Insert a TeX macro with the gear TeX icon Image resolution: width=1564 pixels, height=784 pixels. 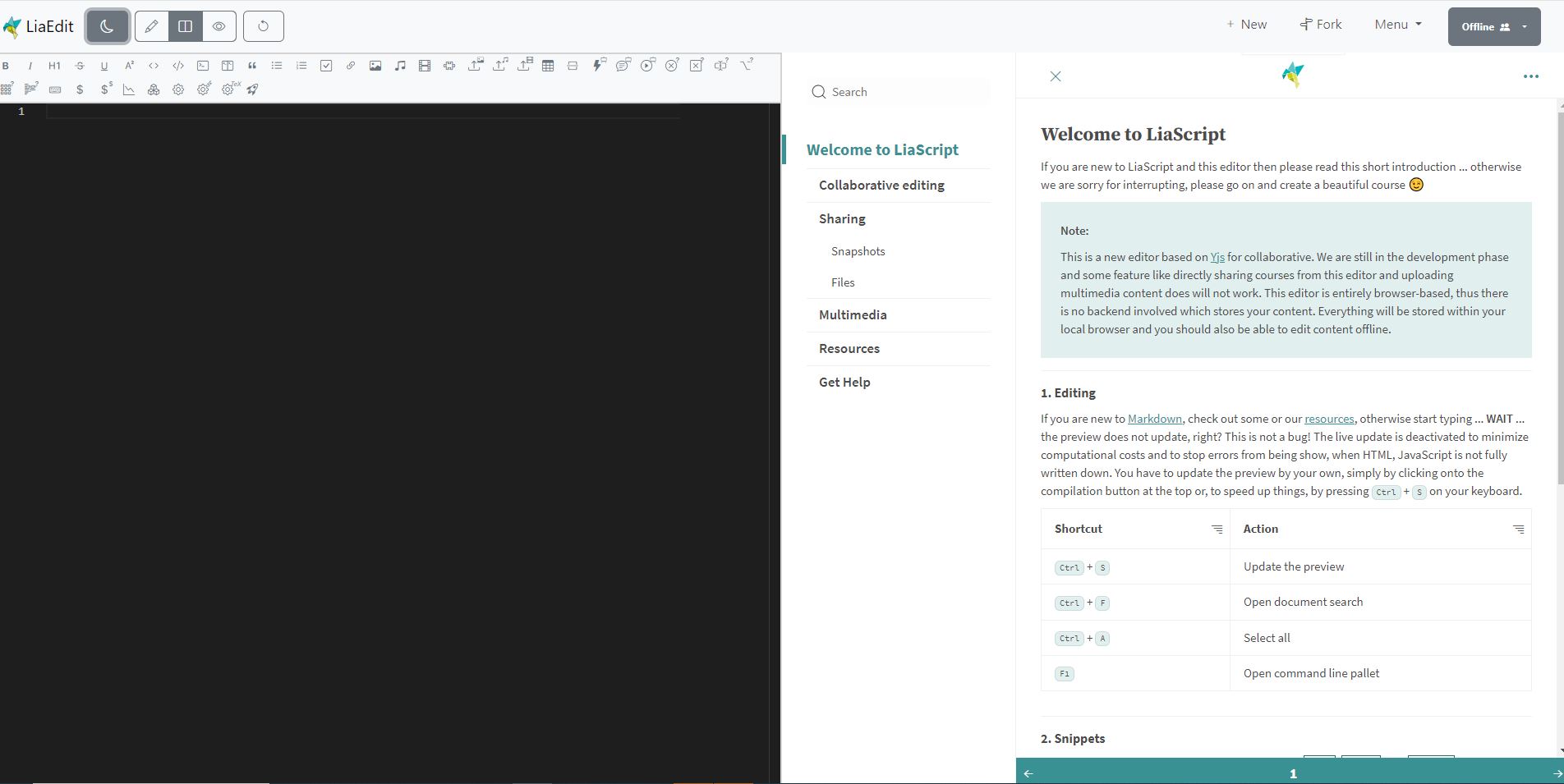tap(230, 89)
